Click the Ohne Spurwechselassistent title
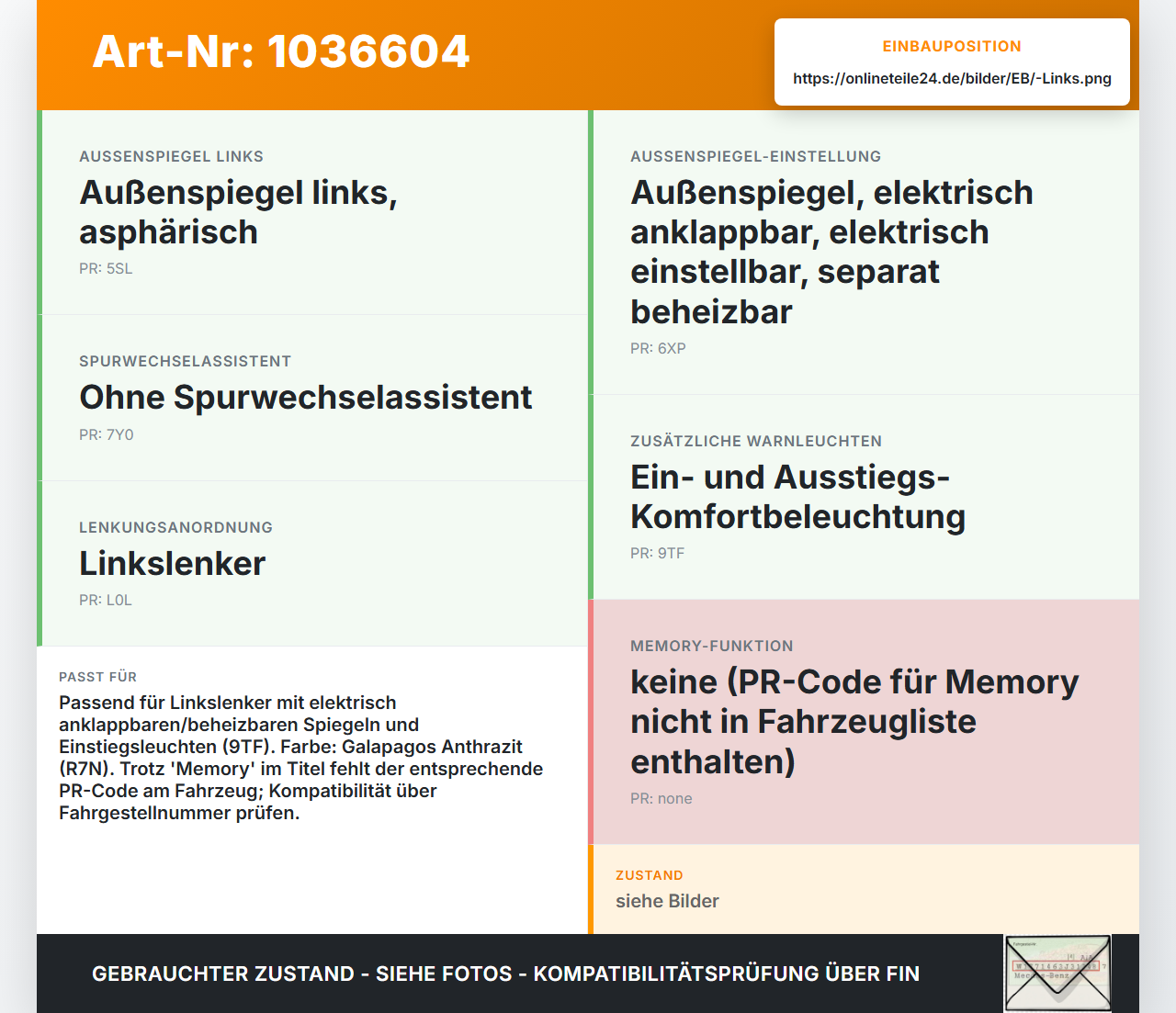The width and height of the screenshot is (1176, 1013). click(306, 397)
